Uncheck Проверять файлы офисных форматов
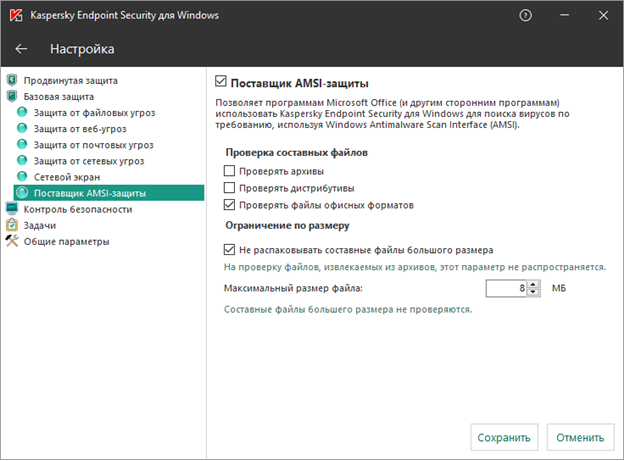625x461 pixels. pos(230,204)
